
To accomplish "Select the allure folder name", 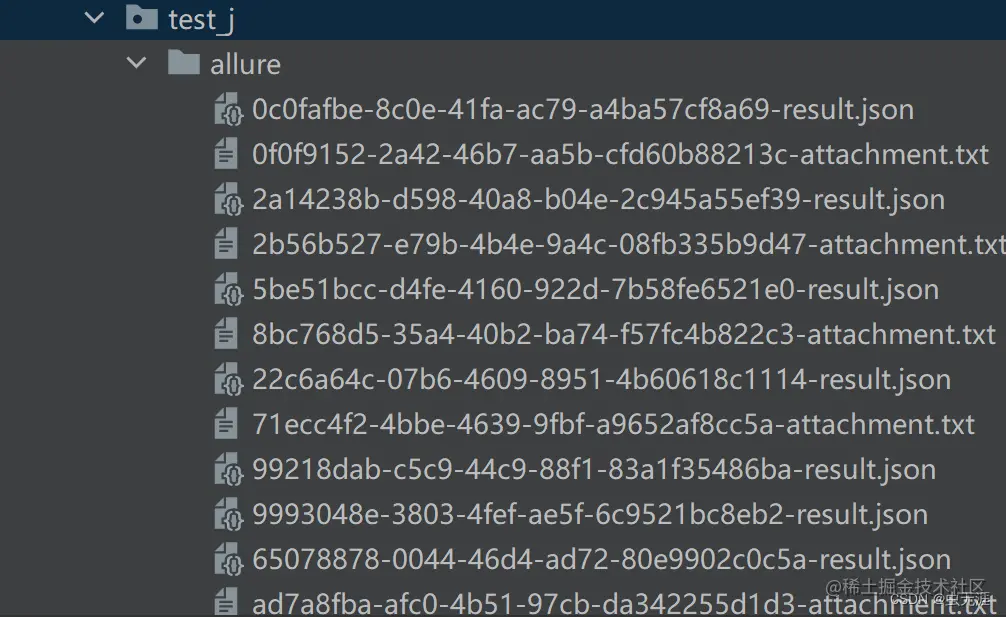I will 245,64.
